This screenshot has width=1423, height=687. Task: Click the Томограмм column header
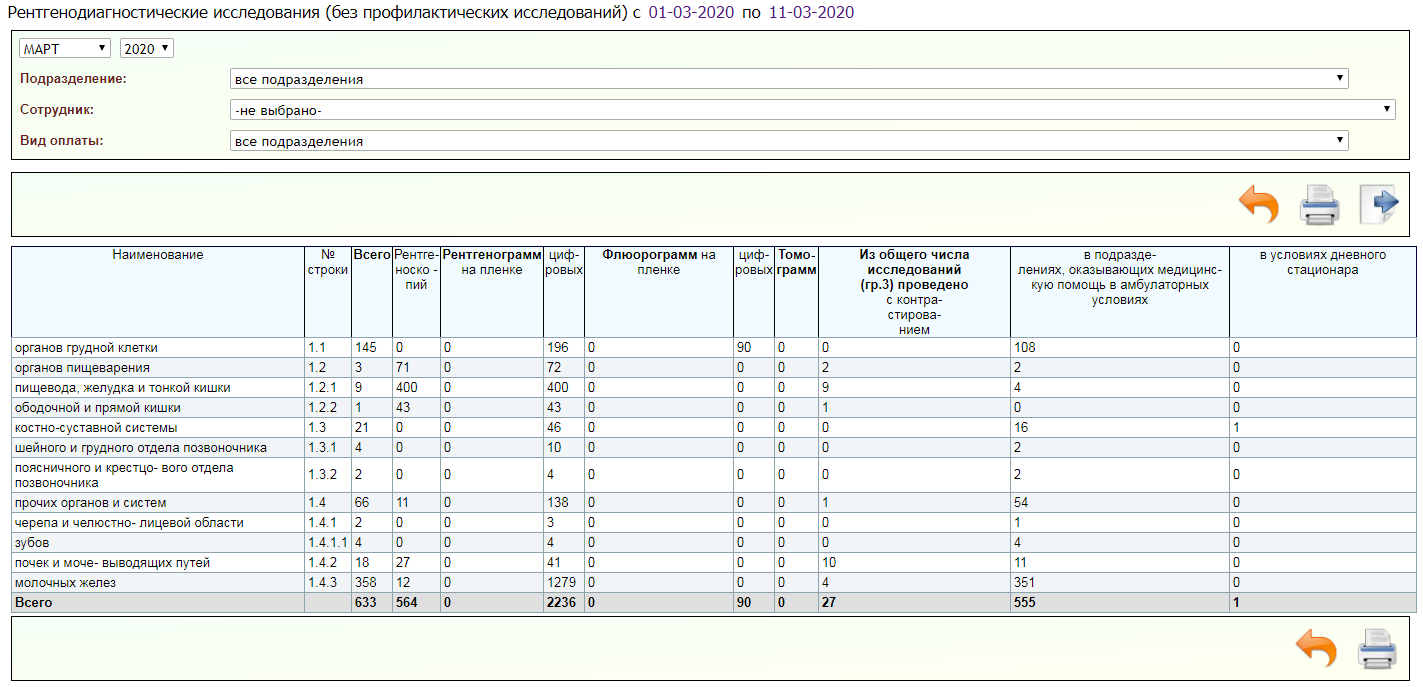click(797, 262)
